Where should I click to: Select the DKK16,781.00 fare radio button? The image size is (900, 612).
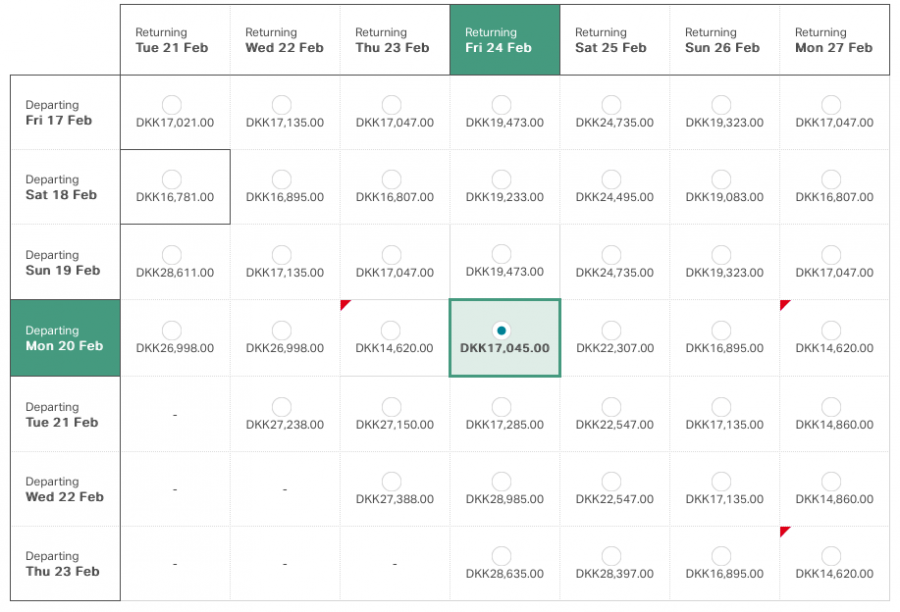(172, 180)
